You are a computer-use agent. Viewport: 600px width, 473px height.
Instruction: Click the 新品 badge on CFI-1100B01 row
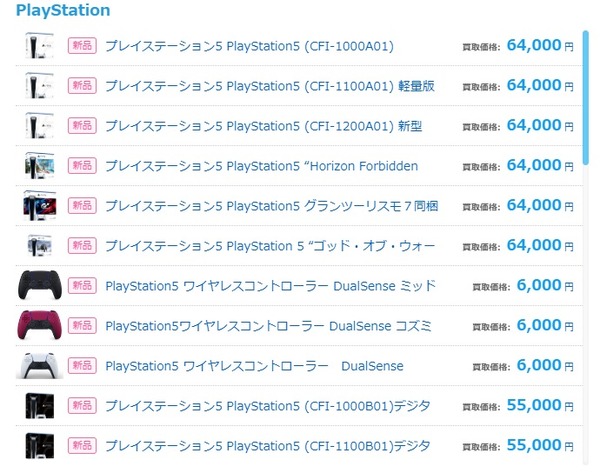82,445
